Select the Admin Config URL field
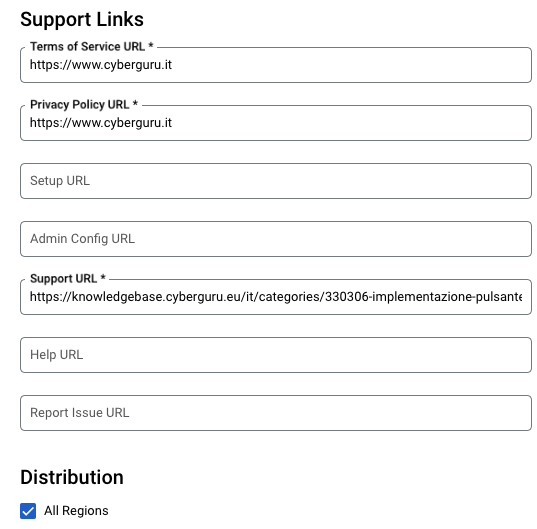Image resolution: width=537 pixels, height=529 pixels. pyautogui.click(x=276, y=239)
